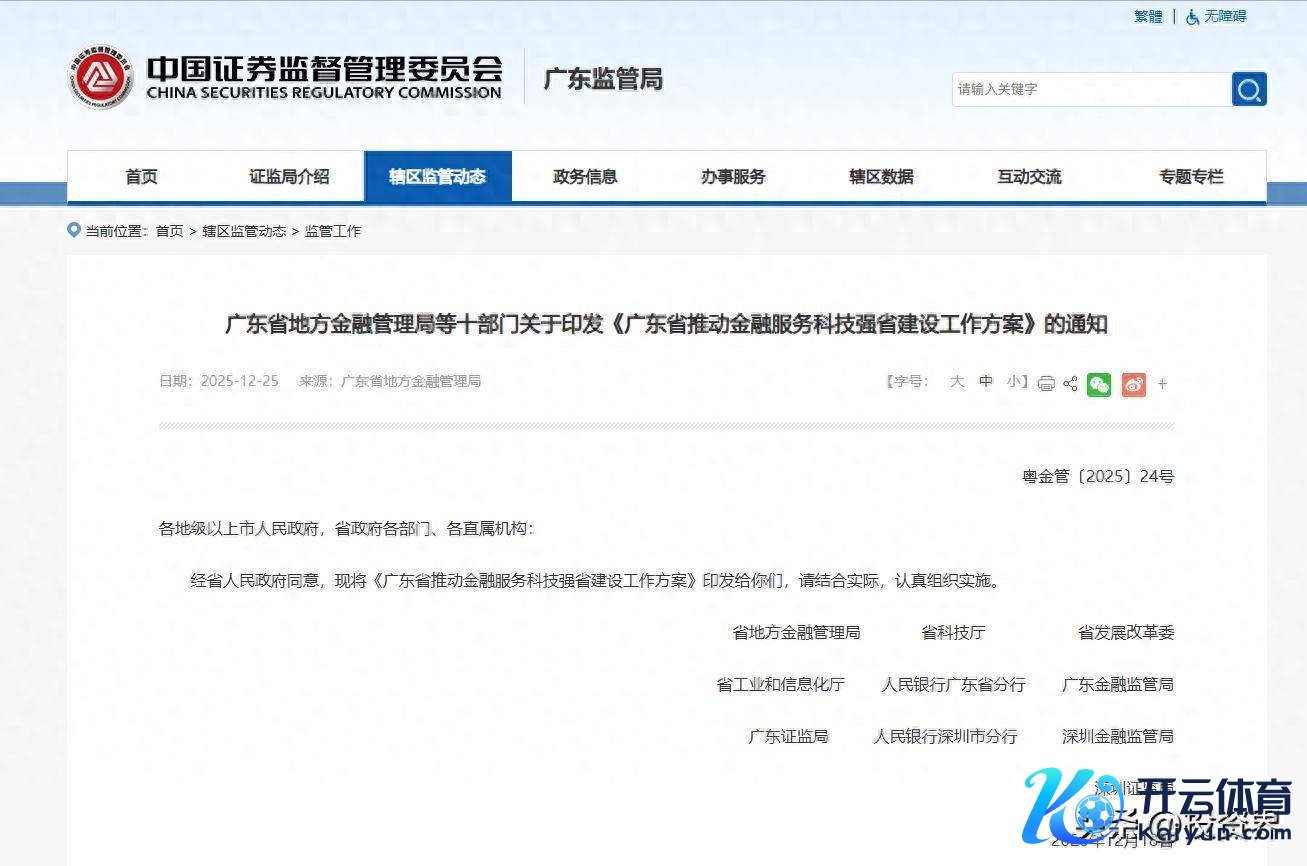
Task: Set font size to 中 (medium)
Action: (986, 381)
